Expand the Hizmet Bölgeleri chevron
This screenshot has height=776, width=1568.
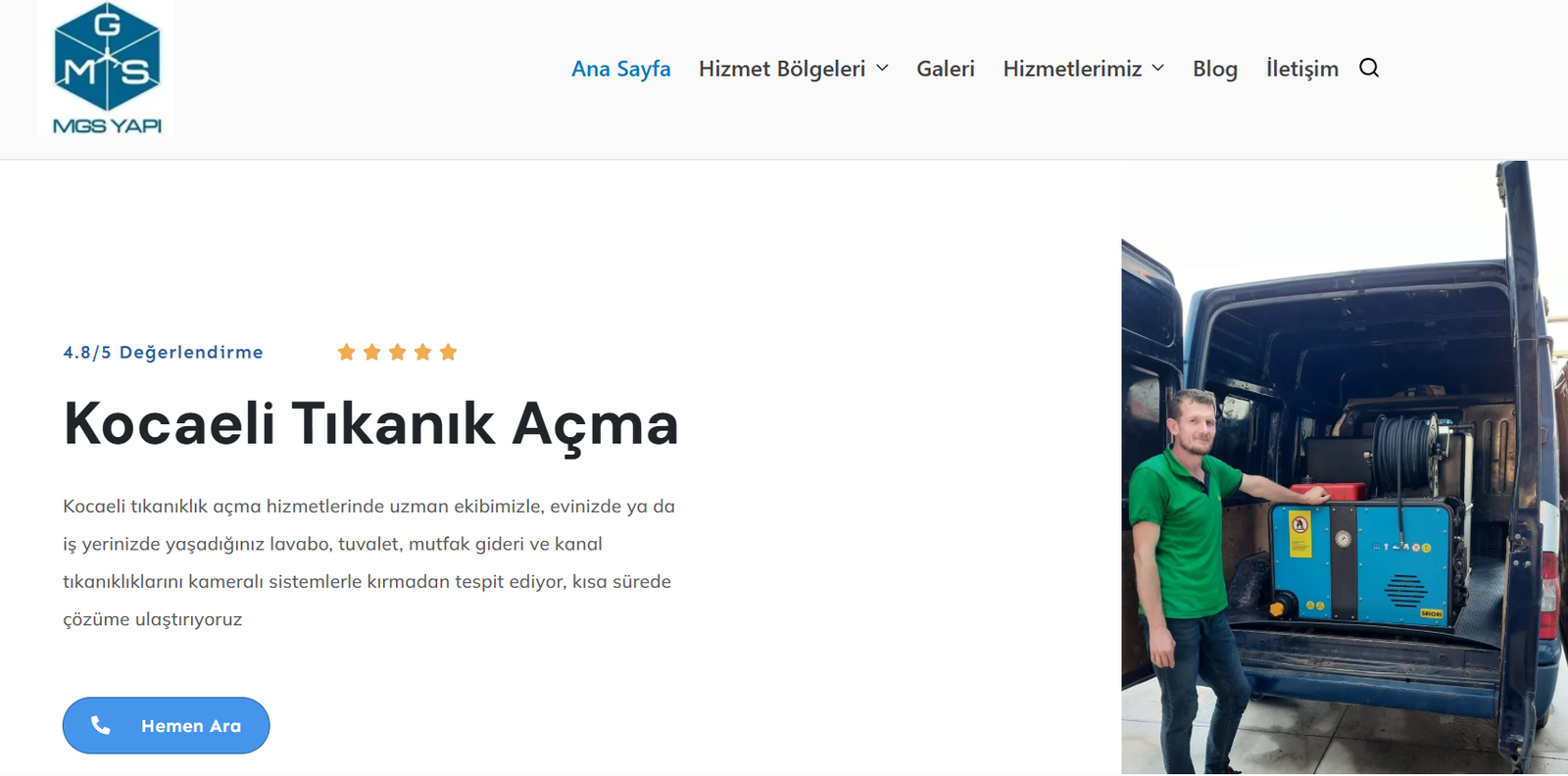pyautogui.click(x=882, y=68)
